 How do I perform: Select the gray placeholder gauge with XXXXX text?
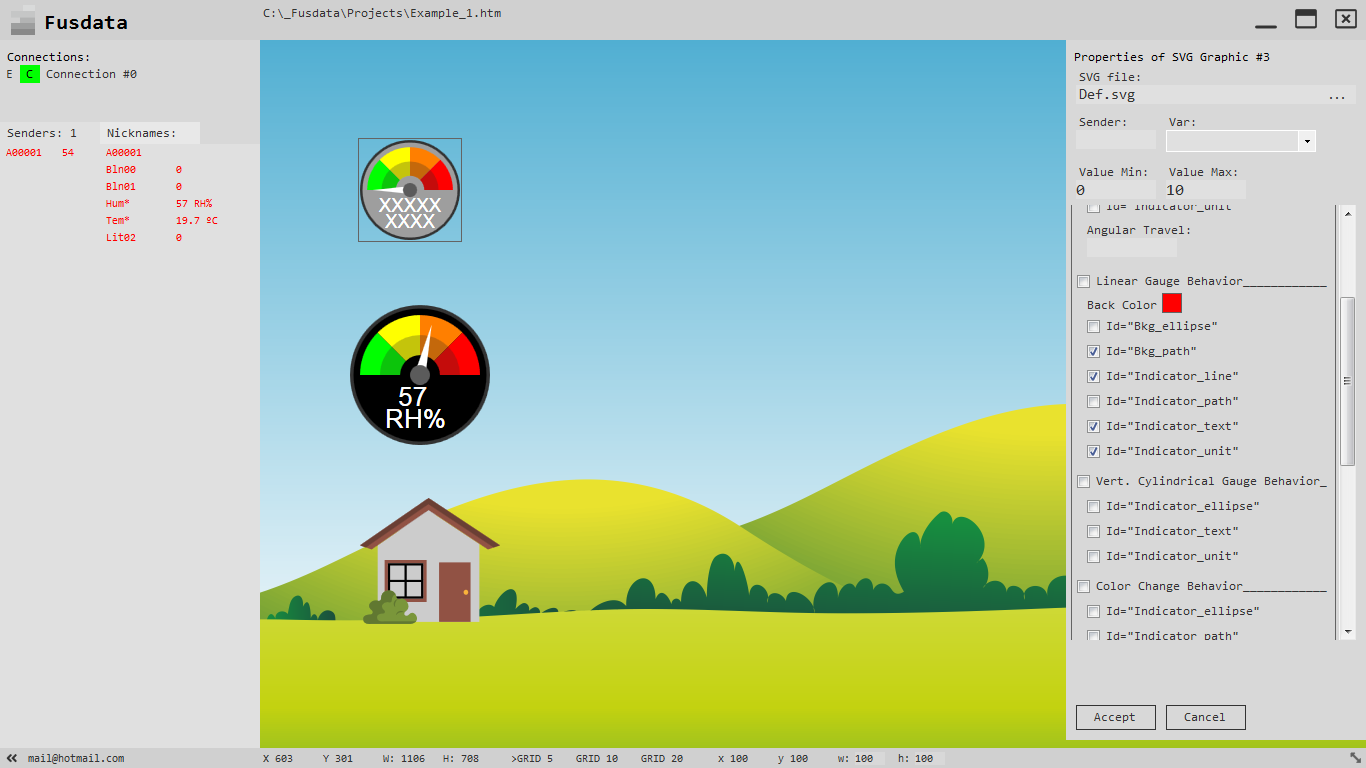coord(410,190)
